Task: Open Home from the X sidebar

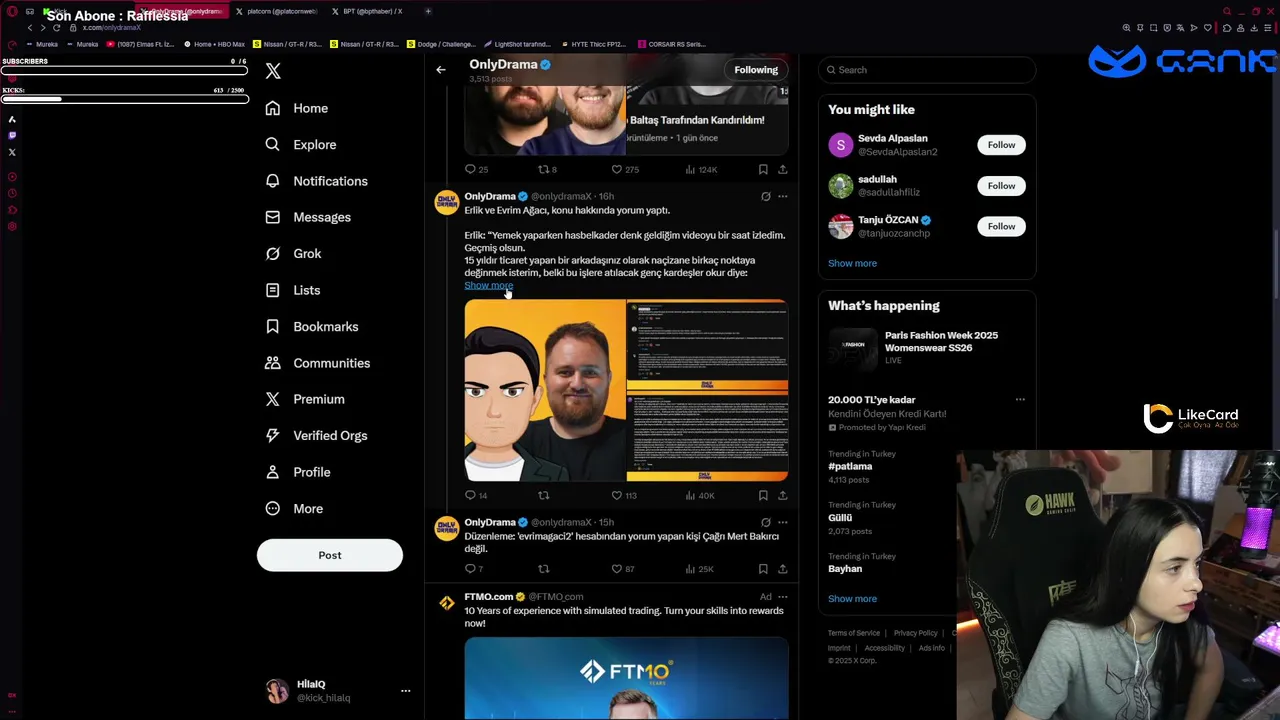Action: (x=297, y=108)
